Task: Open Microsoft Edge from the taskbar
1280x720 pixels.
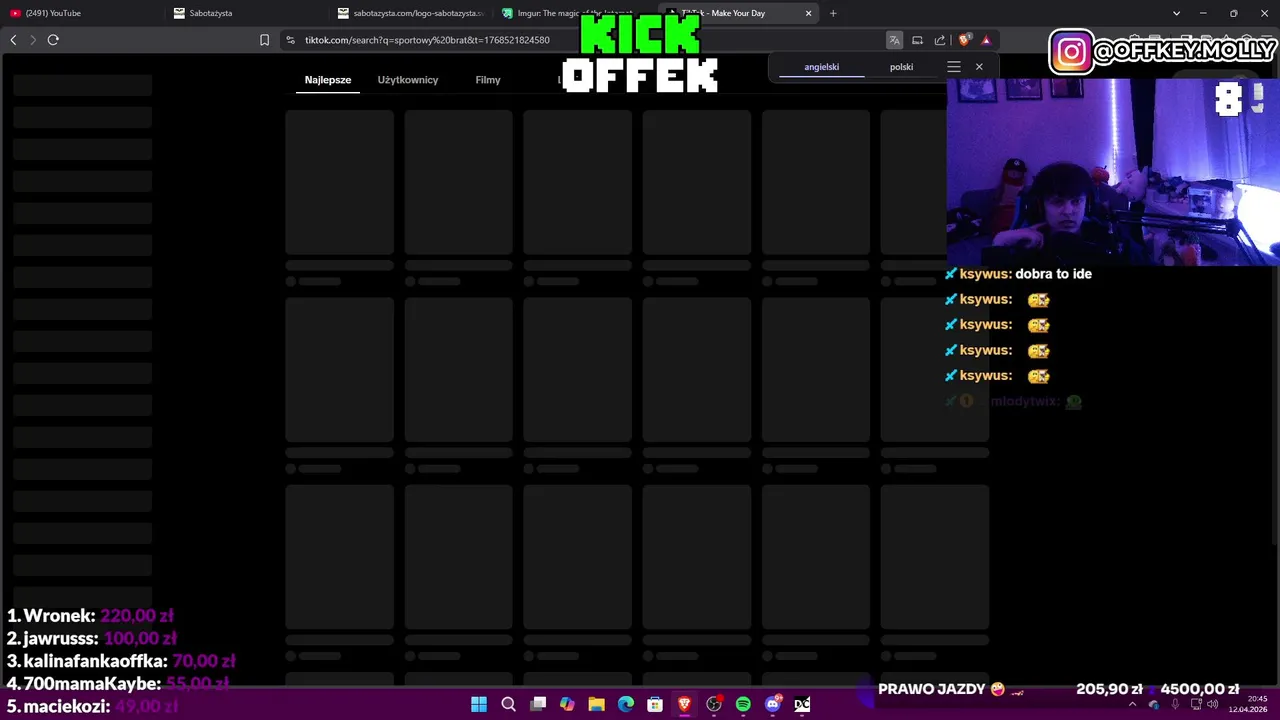Action: (x=626, y=704)
